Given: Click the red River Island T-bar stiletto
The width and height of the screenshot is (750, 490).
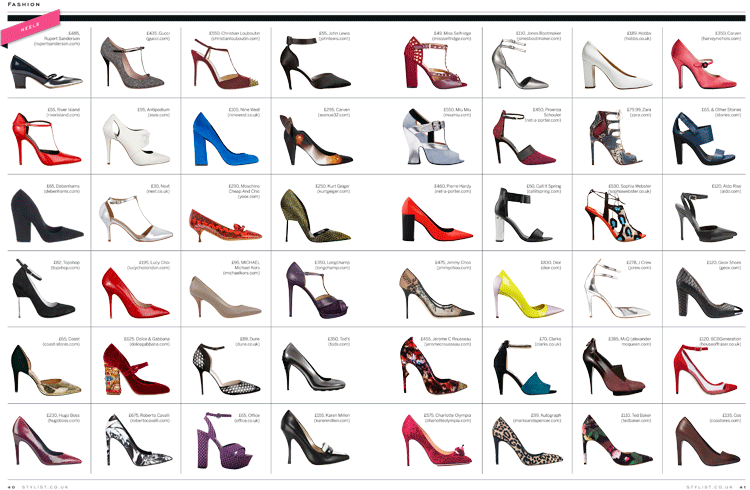Looking at the screenshot, I should [46, 139].
